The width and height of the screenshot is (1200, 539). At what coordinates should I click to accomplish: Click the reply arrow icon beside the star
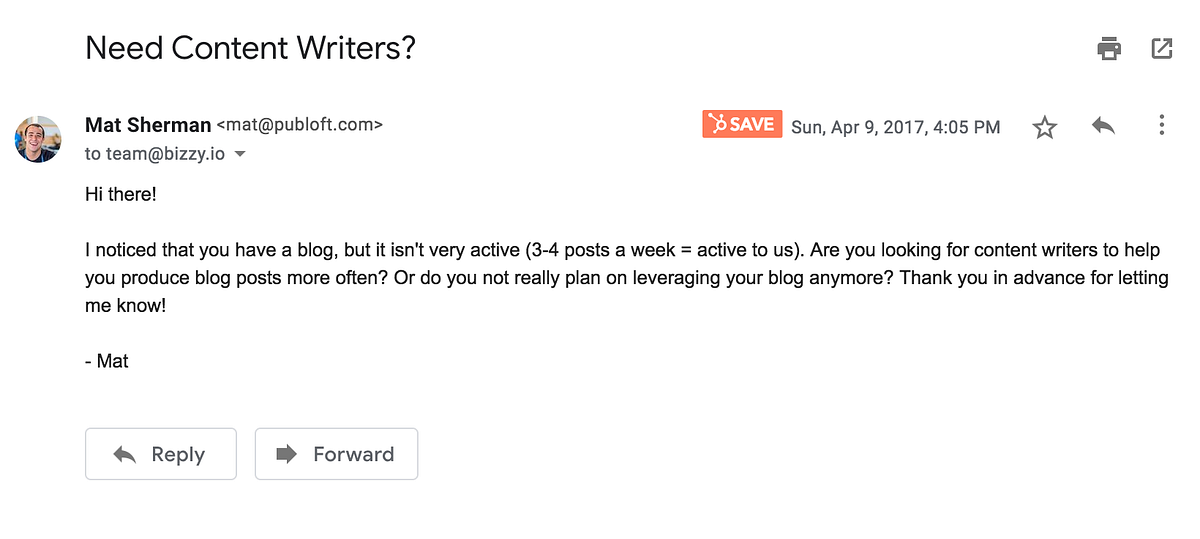[x=1103, y=126]
